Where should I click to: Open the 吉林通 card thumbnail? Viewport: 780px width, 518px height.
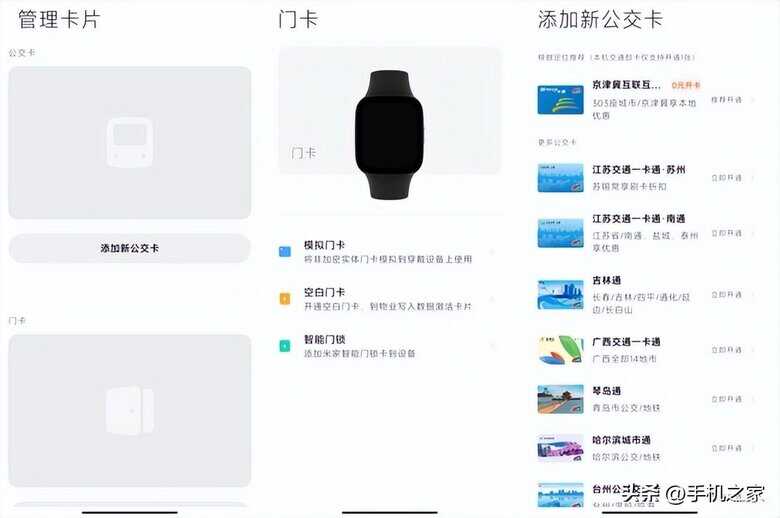tap(561, 295)
